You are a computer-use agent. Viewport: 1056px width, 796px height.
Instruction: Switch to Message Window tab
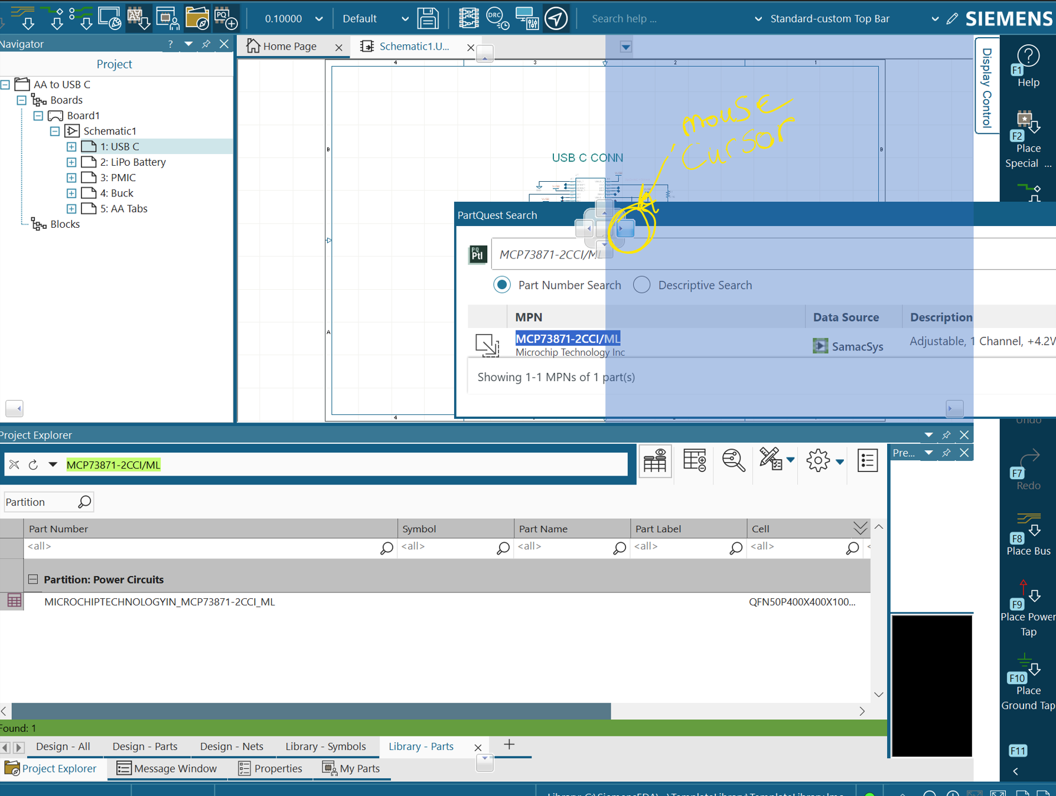click(x=166, y=768)
